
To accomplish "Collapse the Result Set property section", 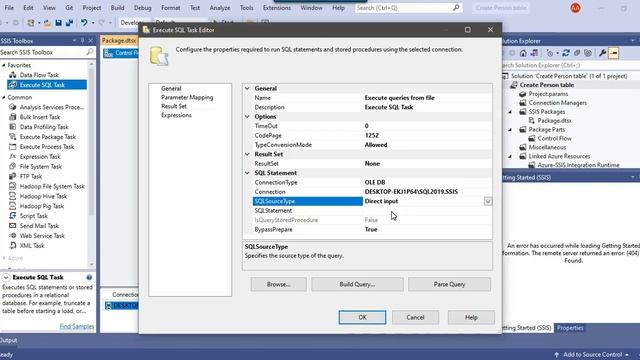I will (x=247, y=154).
